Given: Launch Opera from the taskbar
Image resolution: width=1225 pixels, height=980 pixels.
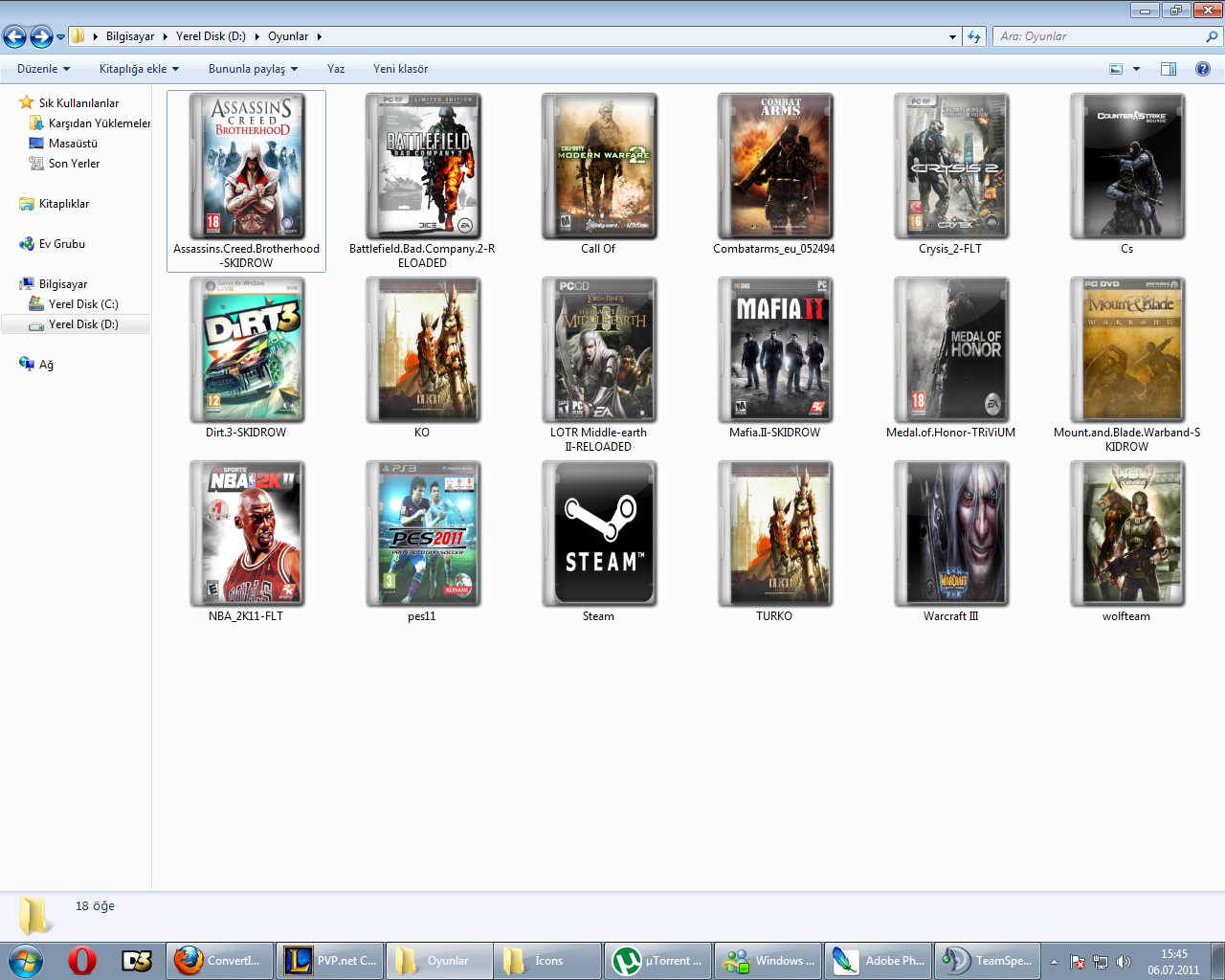Looking at the screenshot, I should click(82, 960).
